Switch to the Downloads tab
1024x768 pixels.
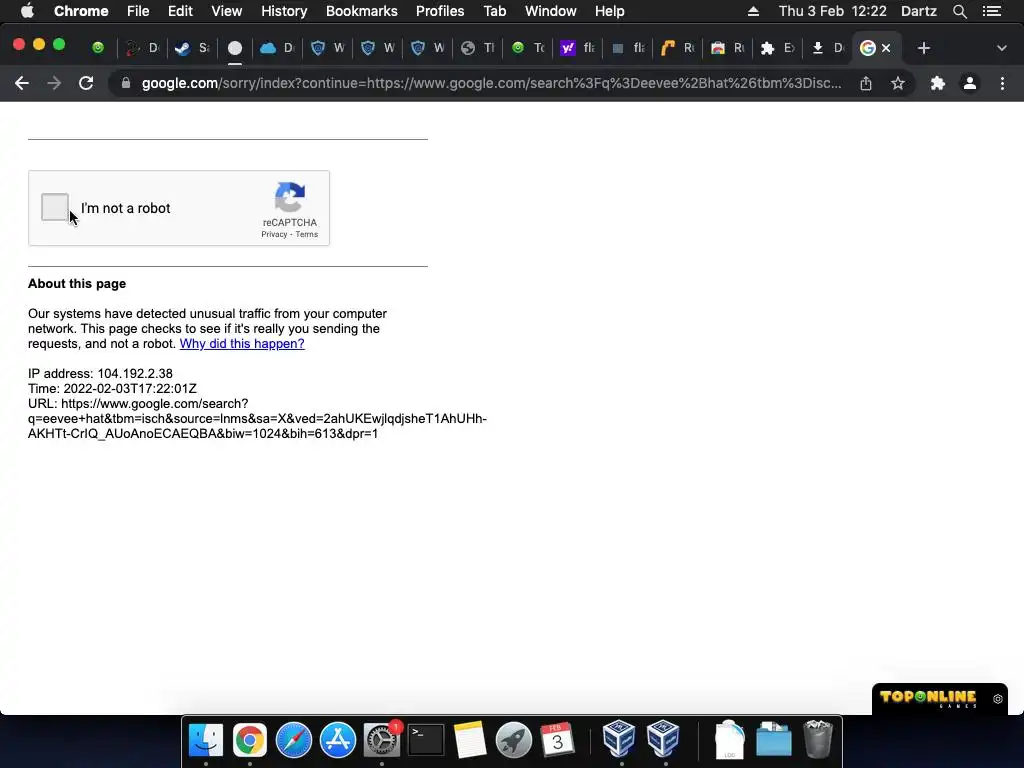pyautogui.click(x=827, y=48)
